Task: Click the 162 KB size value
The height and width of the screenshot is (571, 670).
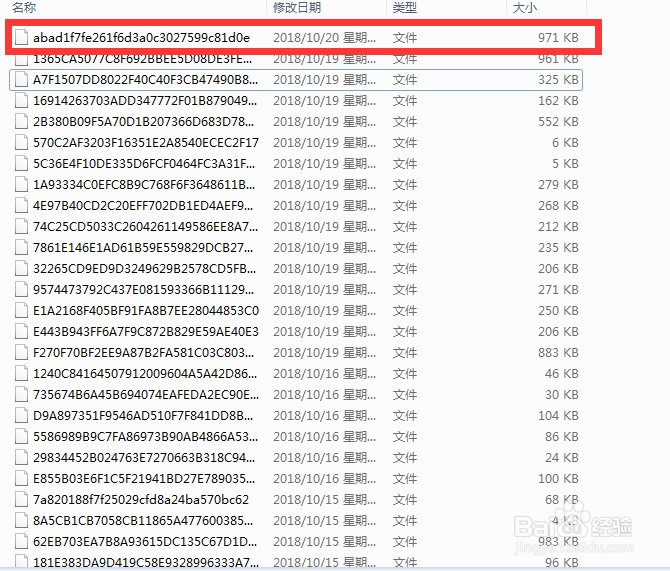Action: 558,101
